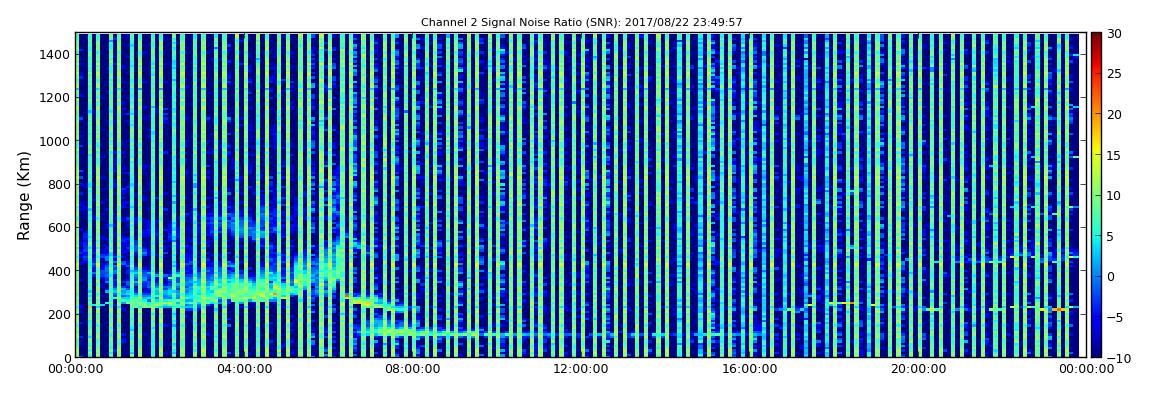The image size is (1150, 407).
Task: Click the "1200" range axis tick
Action: click(x=56, y=98)
